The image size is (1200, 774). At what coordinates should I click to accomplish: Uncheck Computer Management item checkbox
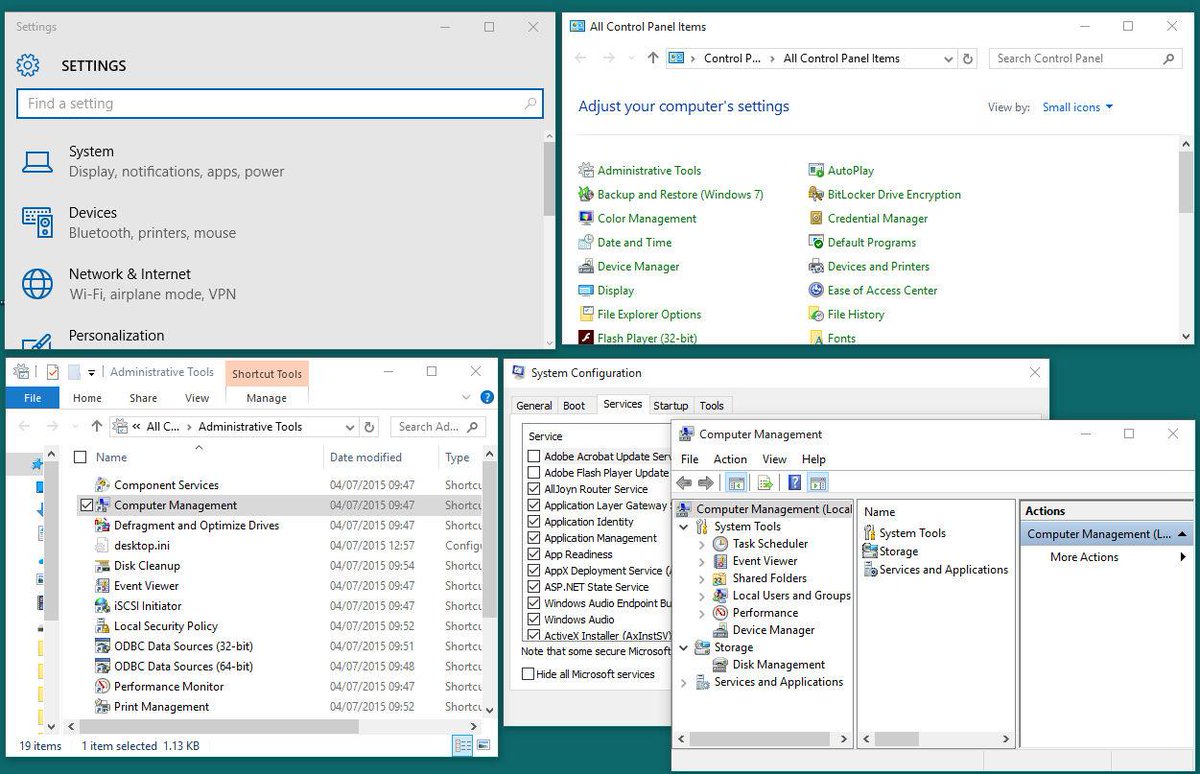(x=86, y=506)
